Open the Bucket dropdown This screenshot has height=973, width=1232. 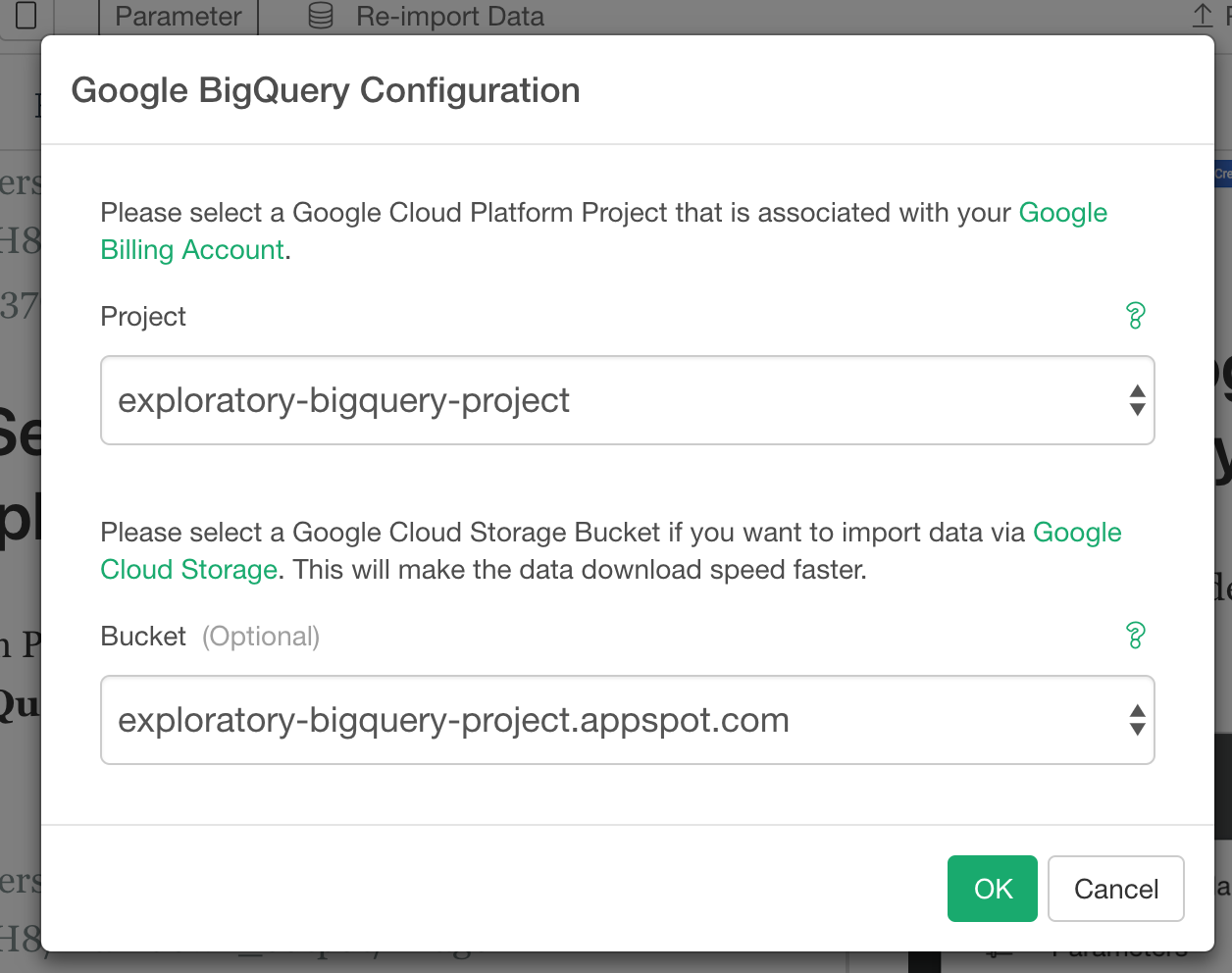627,720
